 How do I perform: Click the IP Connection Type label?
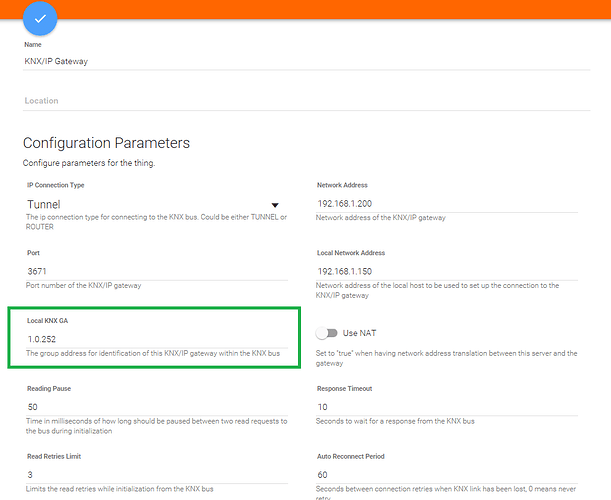tap(55, 185)
